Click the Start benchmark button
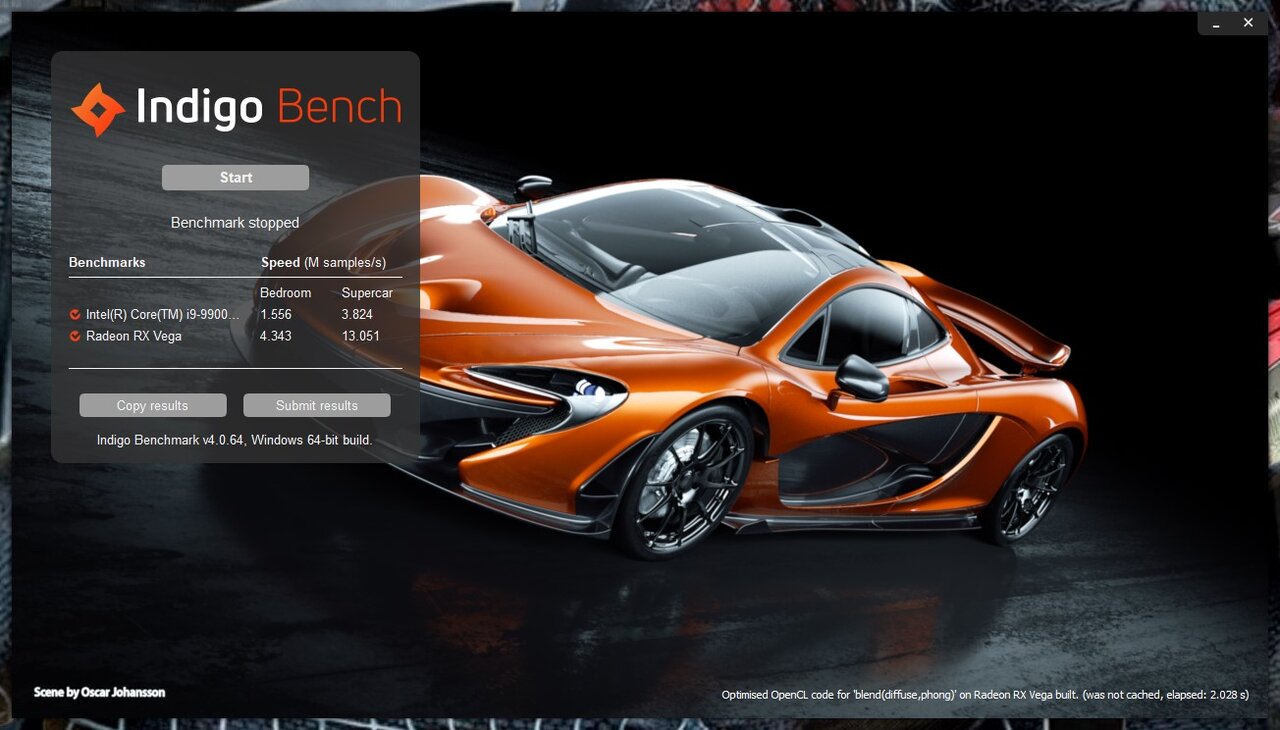Screen dimensions: 1280x730 (235, 177)
